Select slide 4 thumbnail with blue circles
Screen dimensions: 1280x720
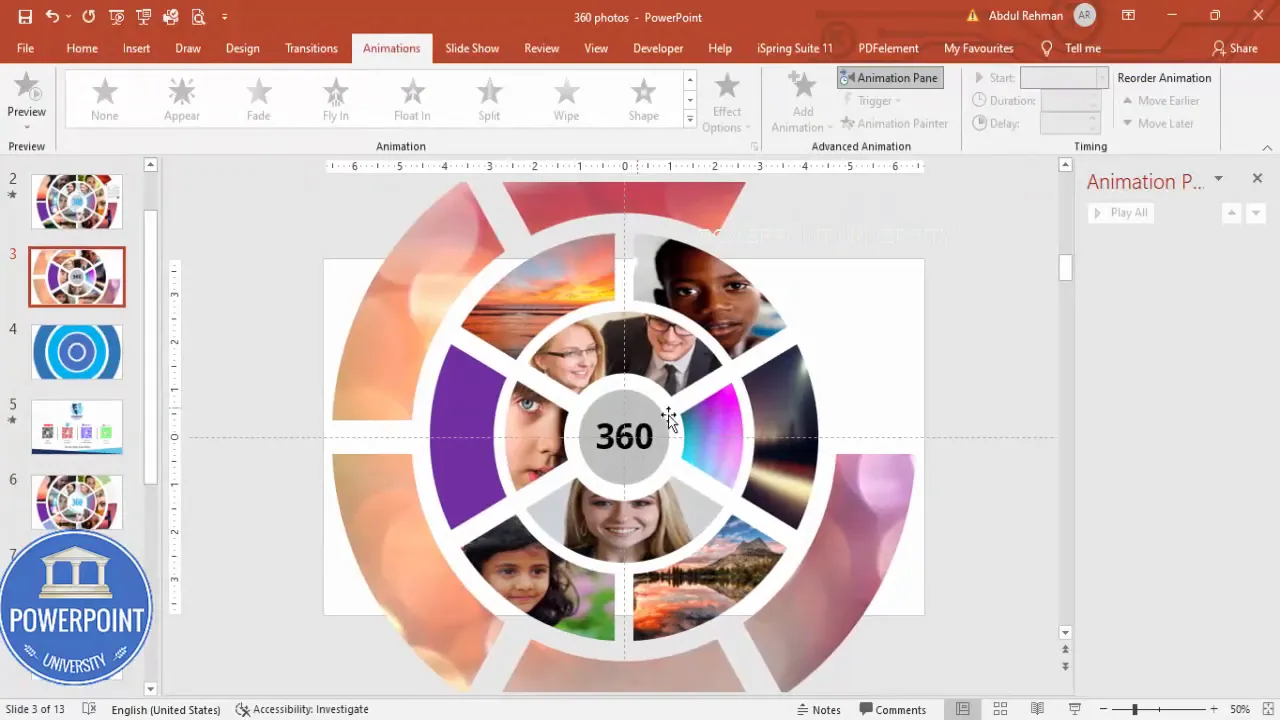coord(77,352)
